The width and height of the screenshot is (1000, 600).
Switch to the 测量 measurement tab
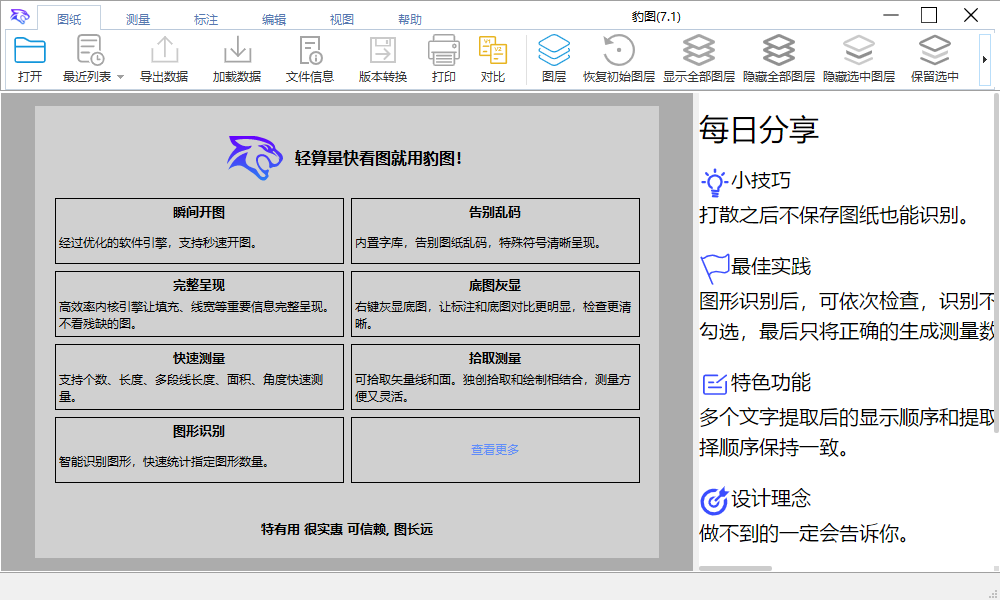[x=138, y=17]
